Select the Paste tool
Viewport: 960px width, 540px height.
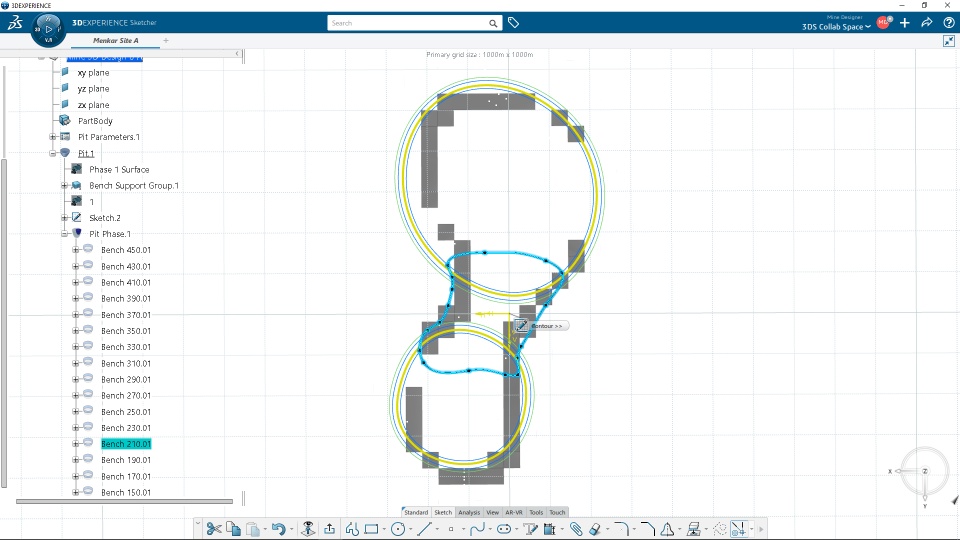[252, 529]
